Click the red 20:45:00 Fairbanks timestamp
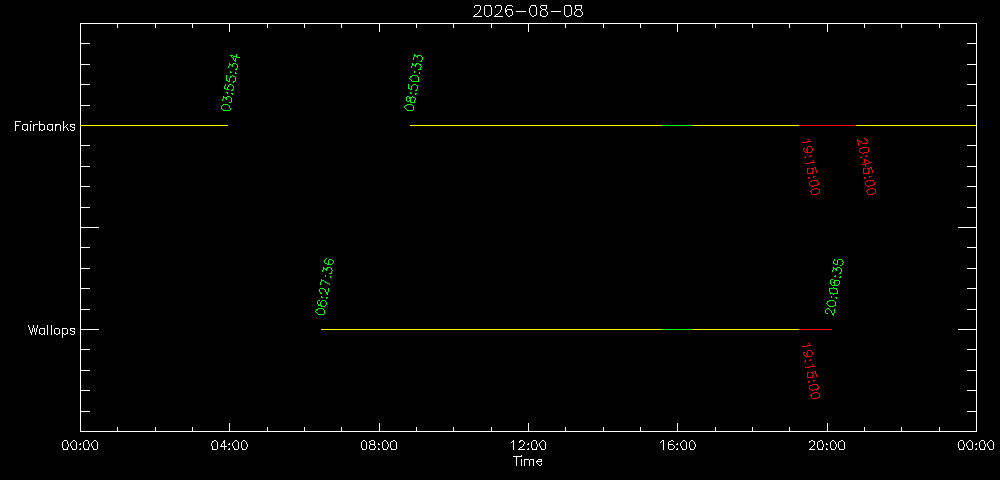The height and width of the screenshot is (480, 1000). 865,167
